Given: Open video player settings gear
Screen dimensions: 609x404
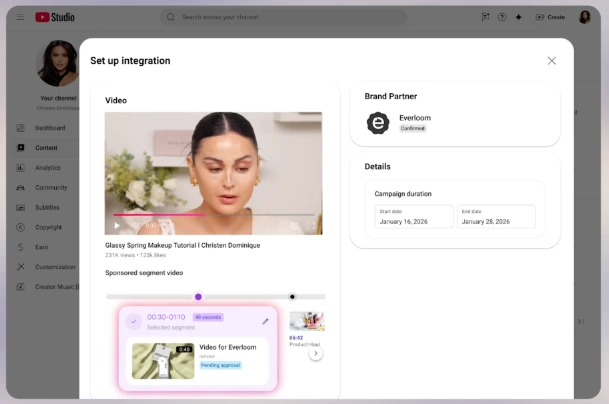Looking at the screenshot, I should (x=294, y=226).
